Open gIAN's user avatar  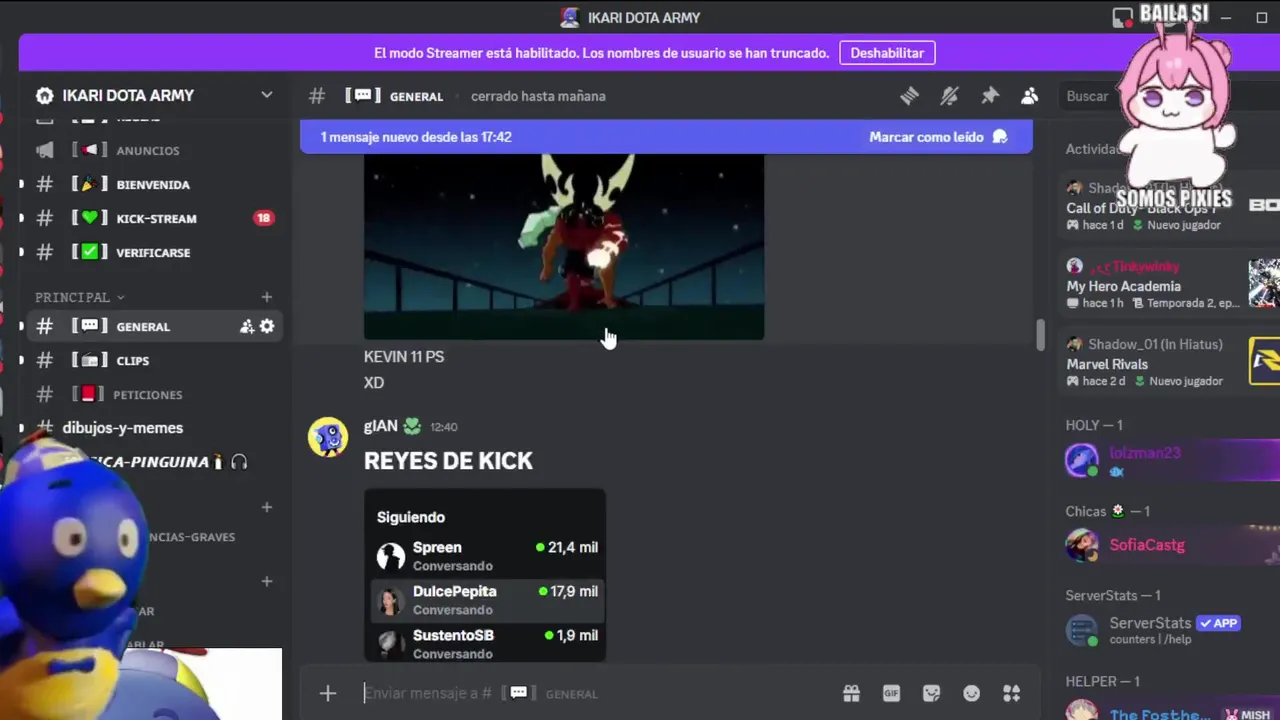click(328, 437)
